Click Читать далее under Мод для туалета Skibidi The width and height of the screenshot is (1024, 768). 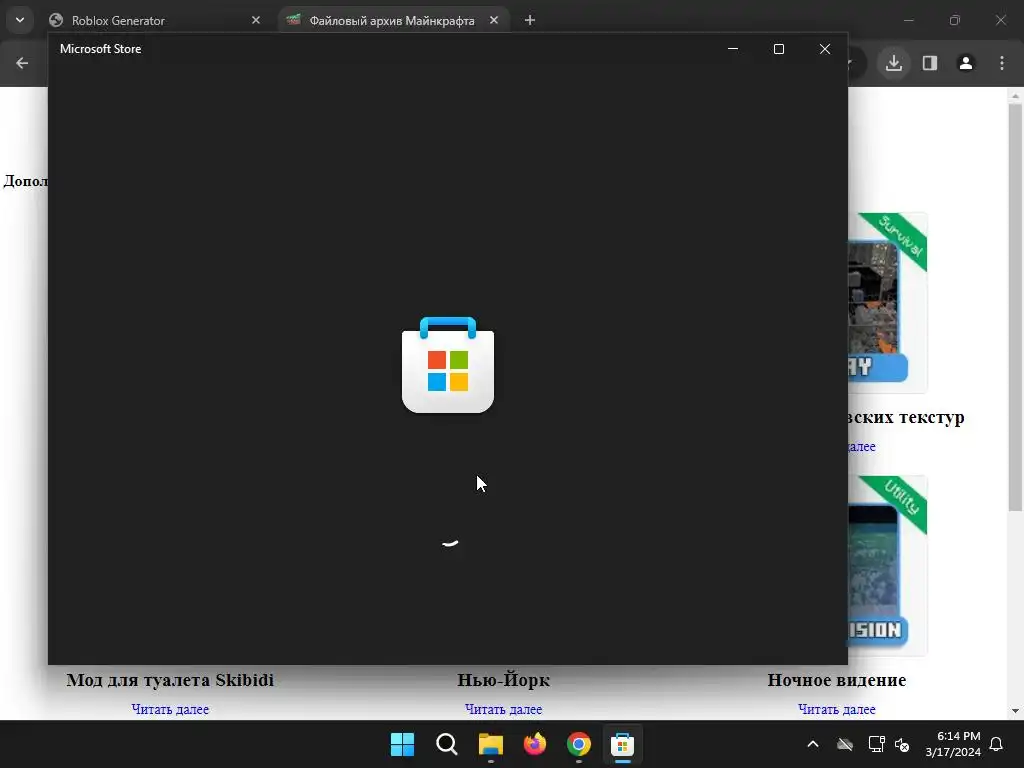(170, 709)
